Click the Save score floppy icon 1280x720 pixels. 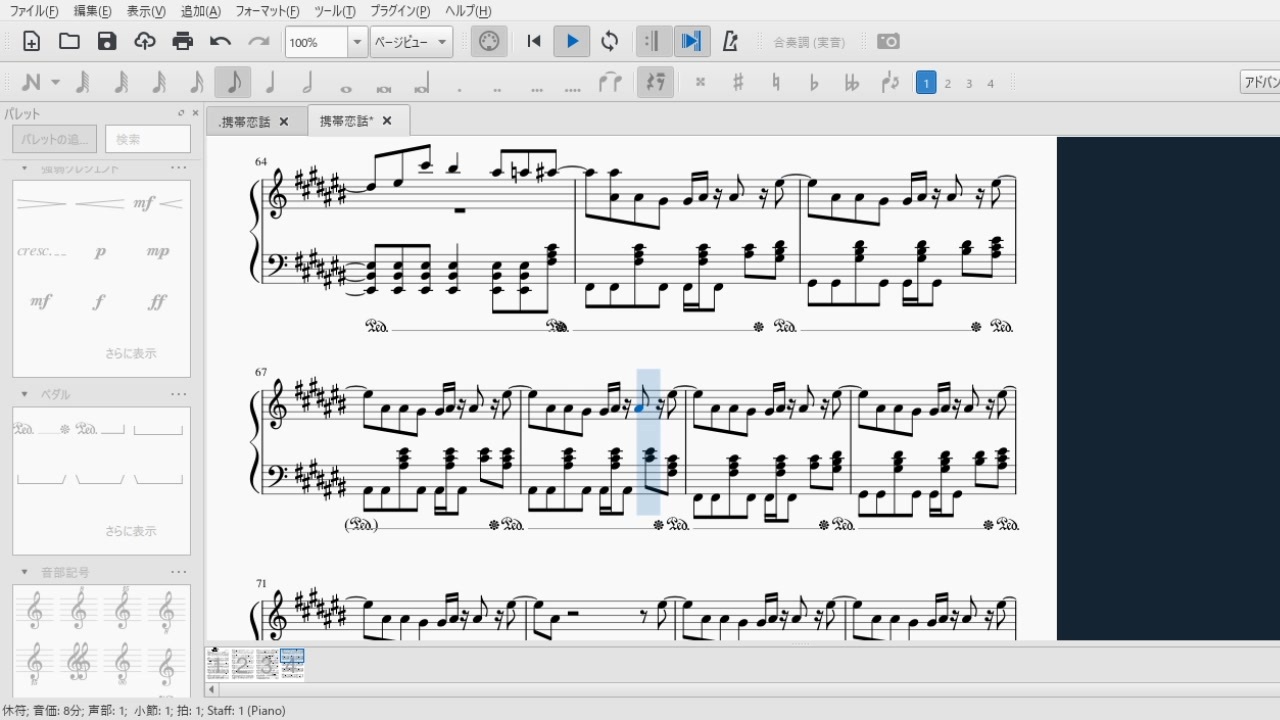click(x=107, y=41)
